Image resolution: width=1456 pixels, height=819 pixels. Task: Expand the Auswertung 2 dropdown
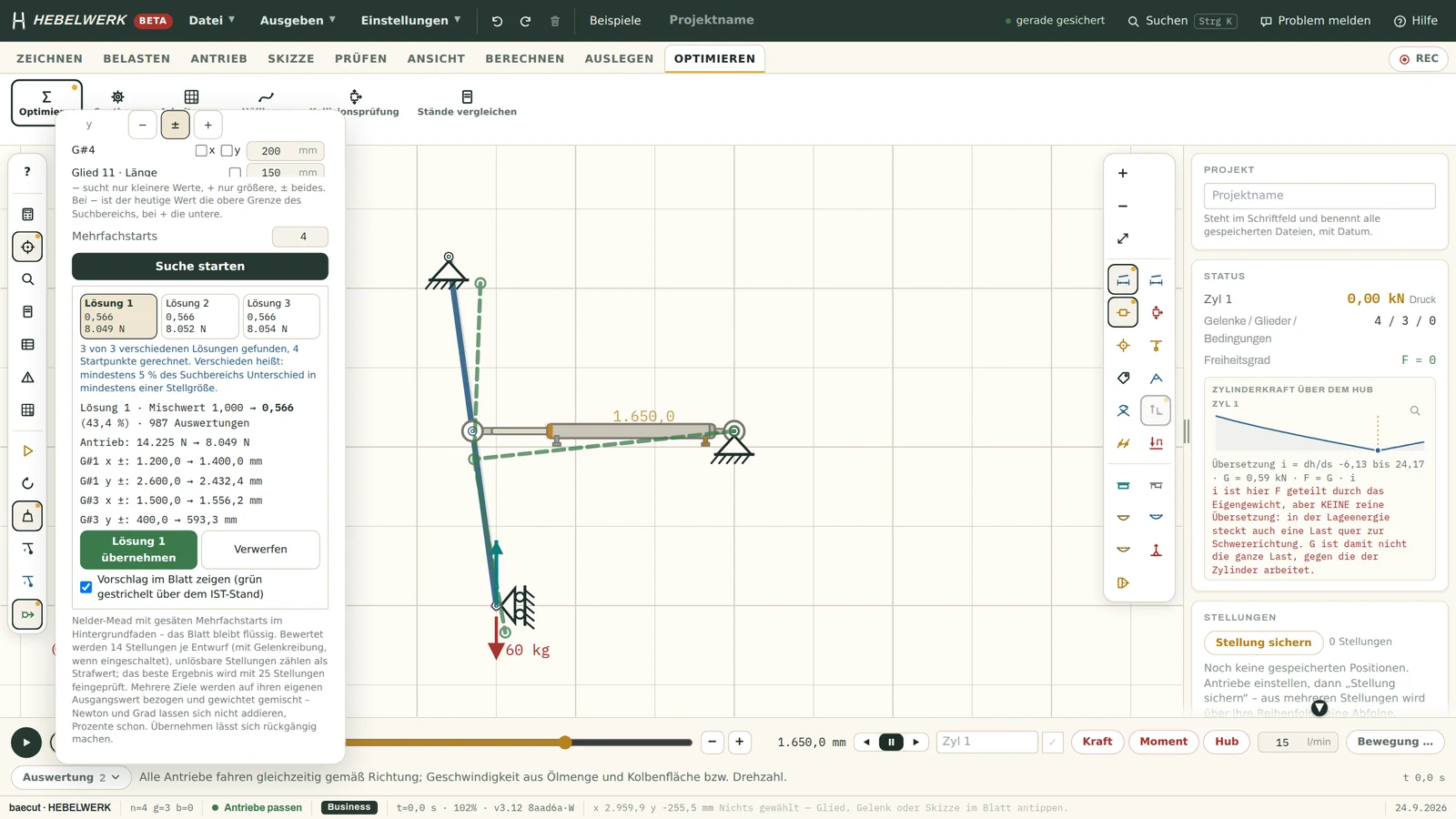click(71, 777)
